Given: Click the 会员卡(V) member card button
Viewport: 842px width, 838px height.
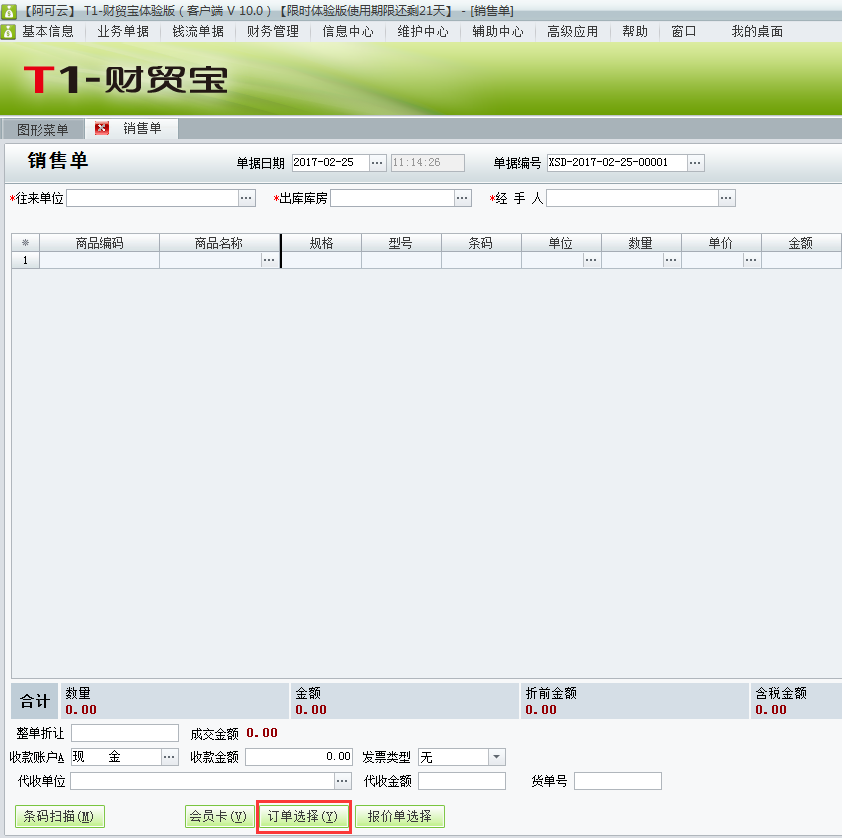Looking at the screenshot, I should point(219,816).
